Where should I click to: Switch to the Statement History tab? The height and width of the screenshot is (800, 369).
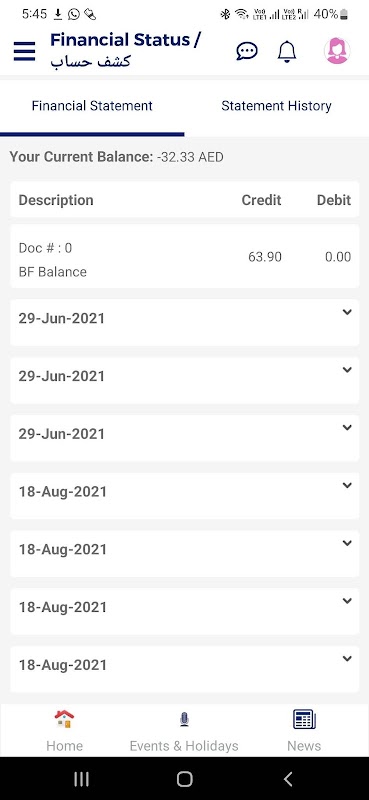(276, 106)
